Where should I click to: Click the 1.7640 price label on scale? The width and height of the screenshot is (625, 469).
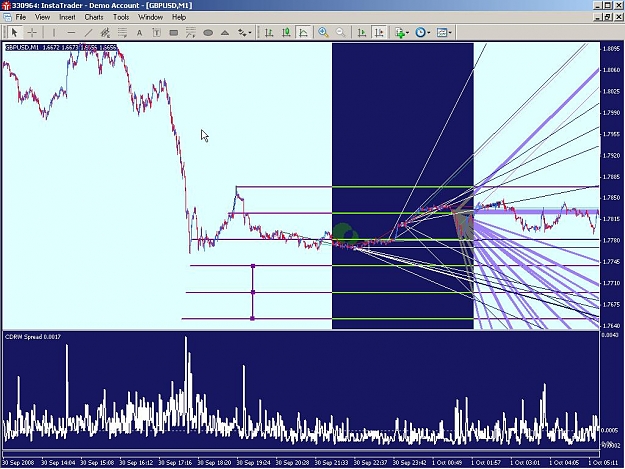pos(611,326)
